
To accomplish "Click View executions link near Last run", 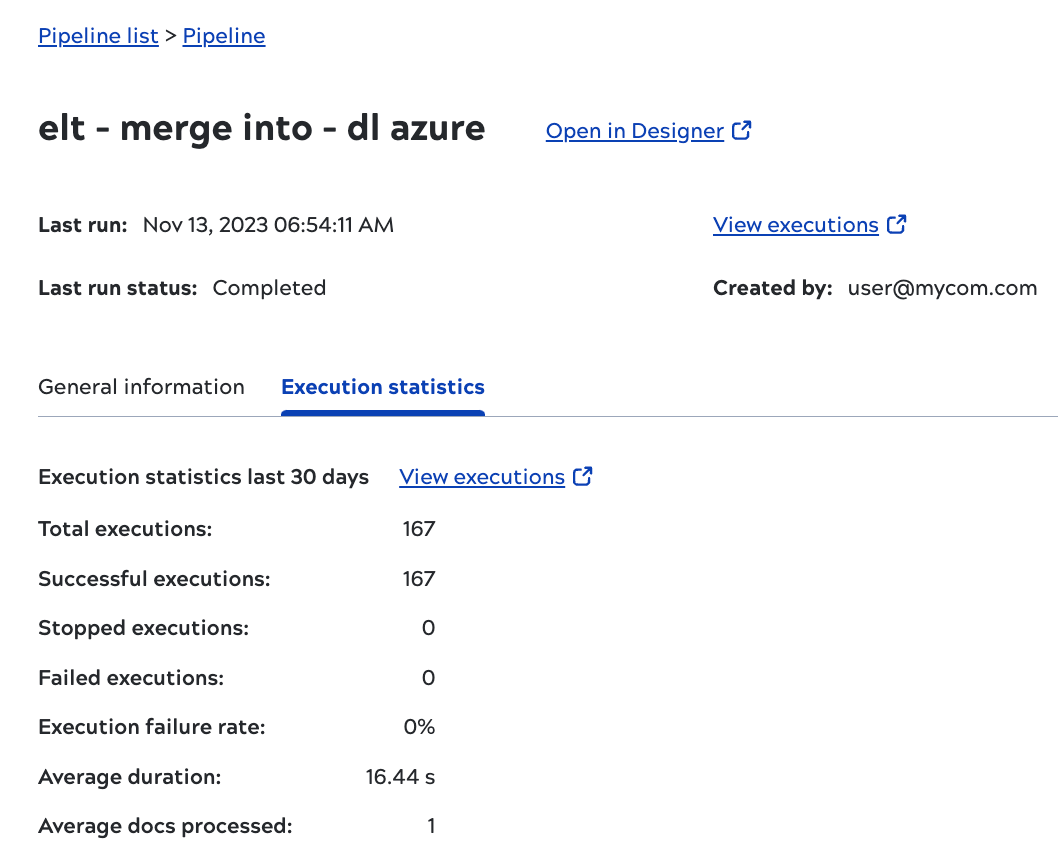I will pos(796,225).
